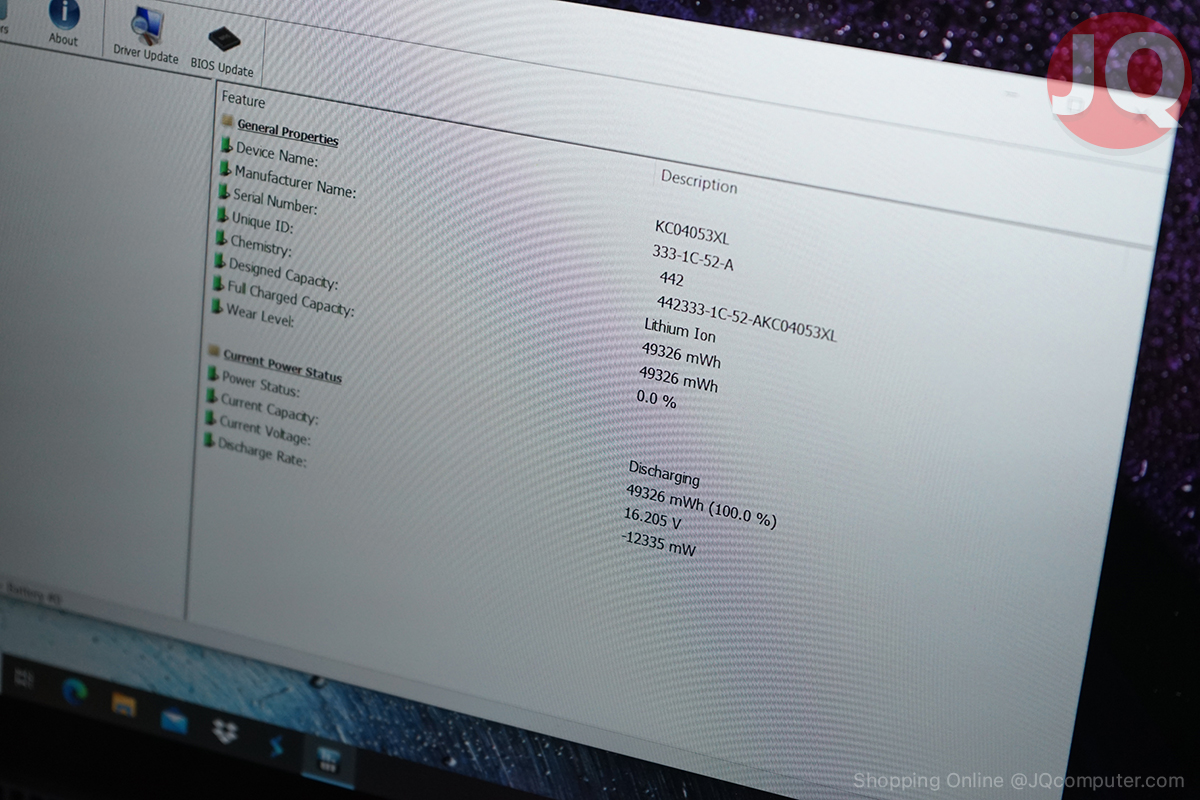Select the Manufacturer Name row label
The image size is (1200, 800).
[295, 181]
